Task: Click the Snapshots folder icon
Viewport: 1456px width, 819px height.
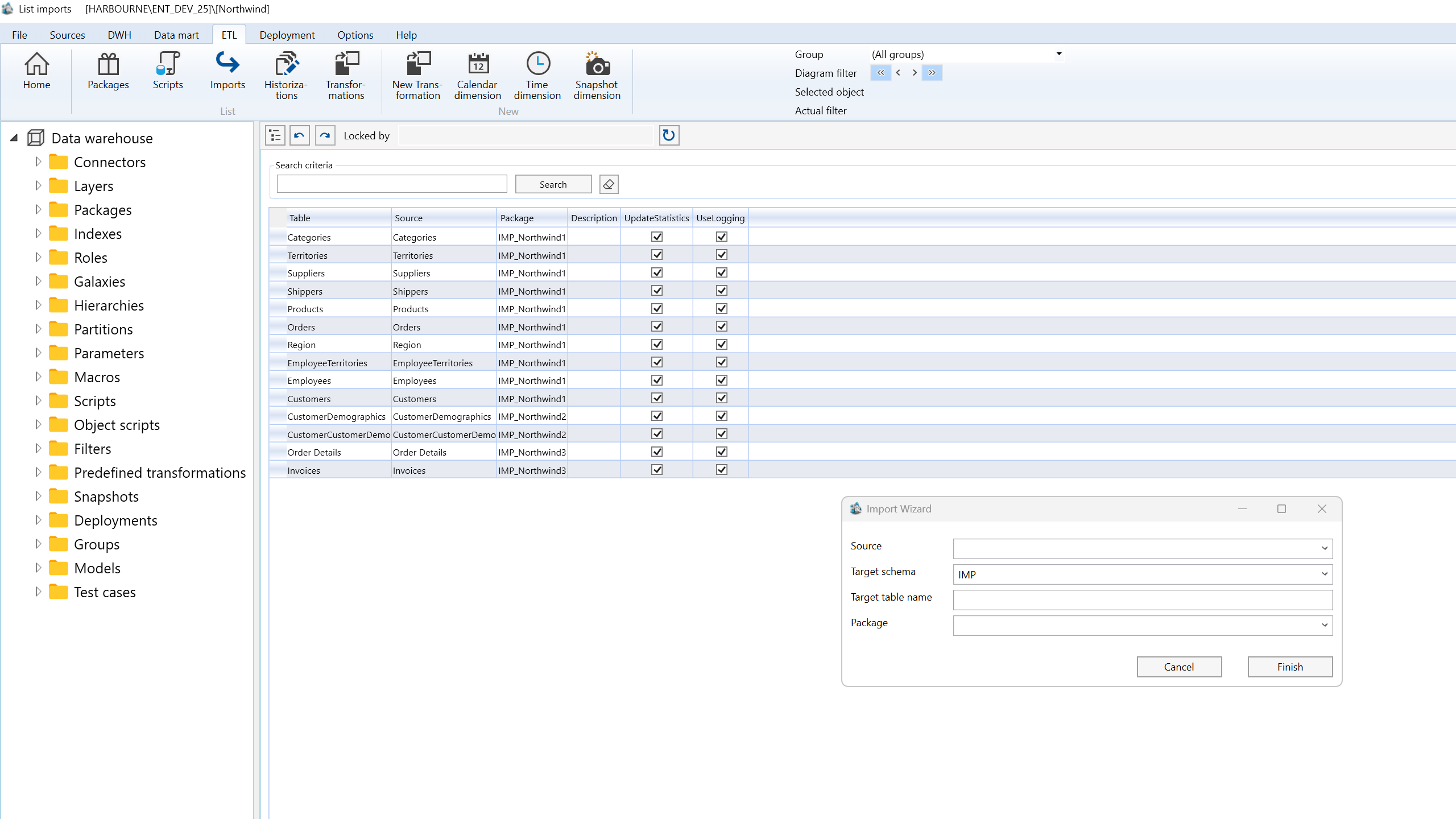Action: coord(59,497)
